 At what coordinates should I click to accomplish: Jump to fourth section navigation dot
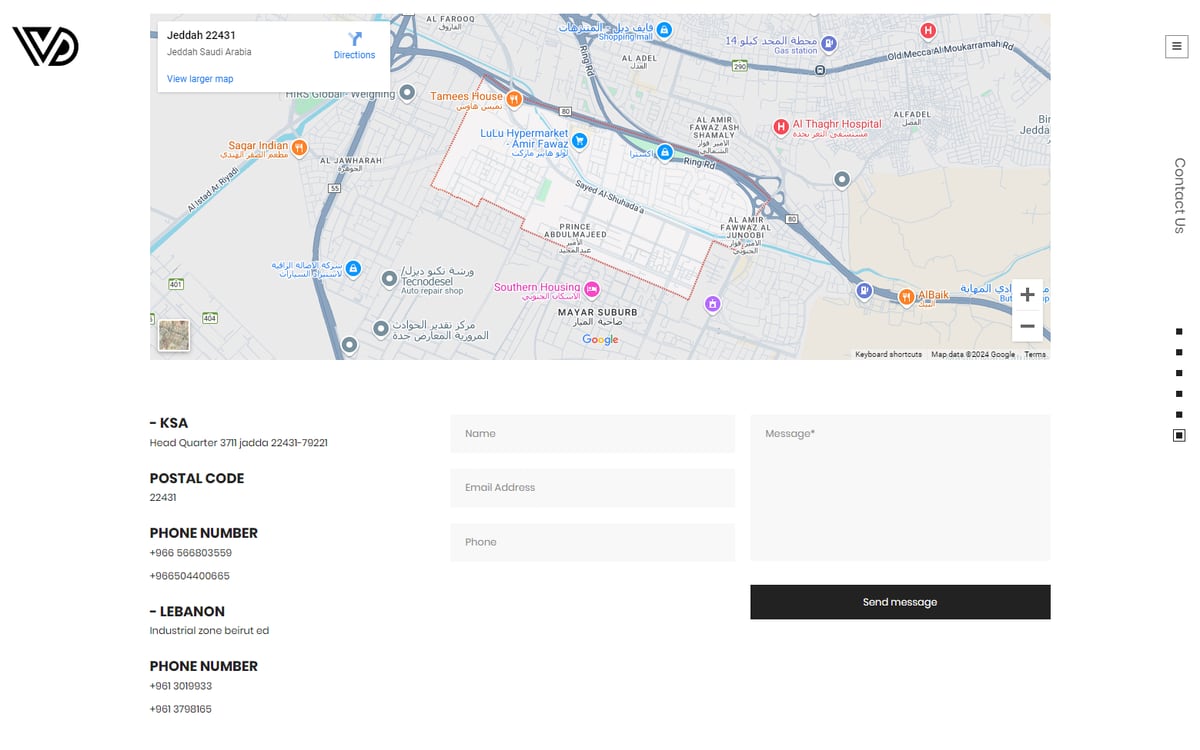(1179, 394)
